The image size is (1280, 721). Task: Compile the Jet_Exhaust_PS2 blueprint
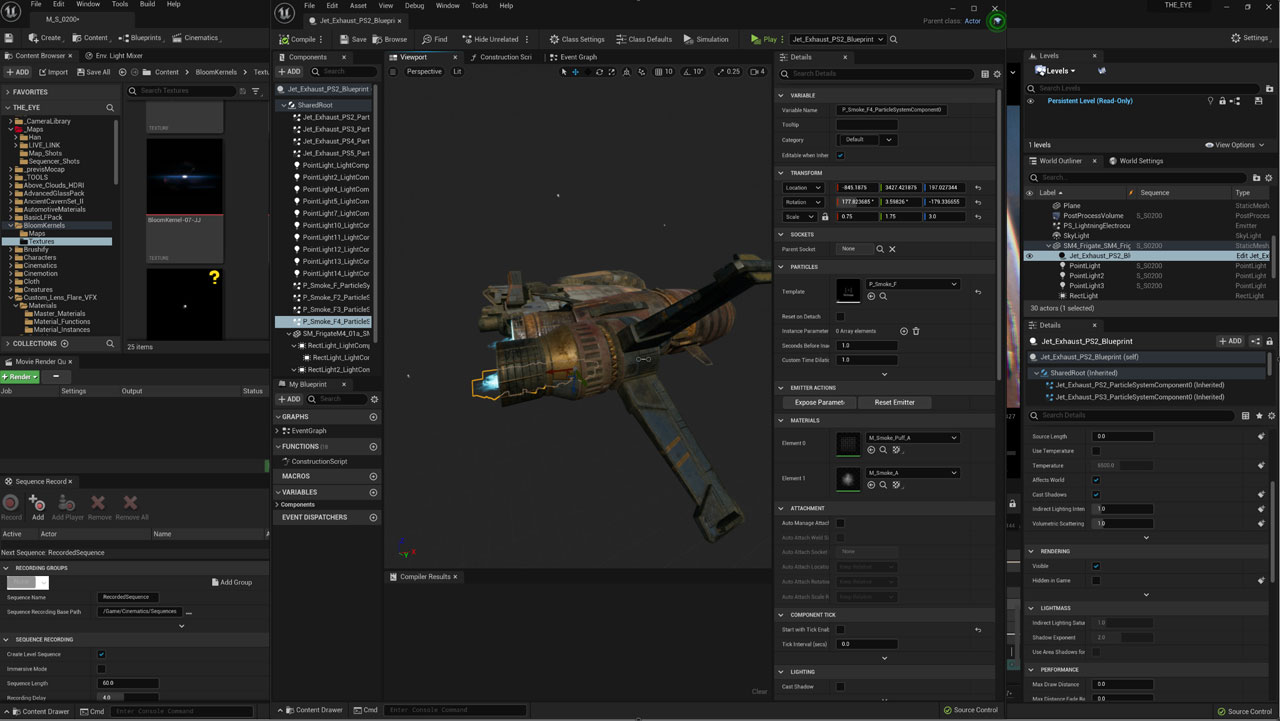pos(297,39)
